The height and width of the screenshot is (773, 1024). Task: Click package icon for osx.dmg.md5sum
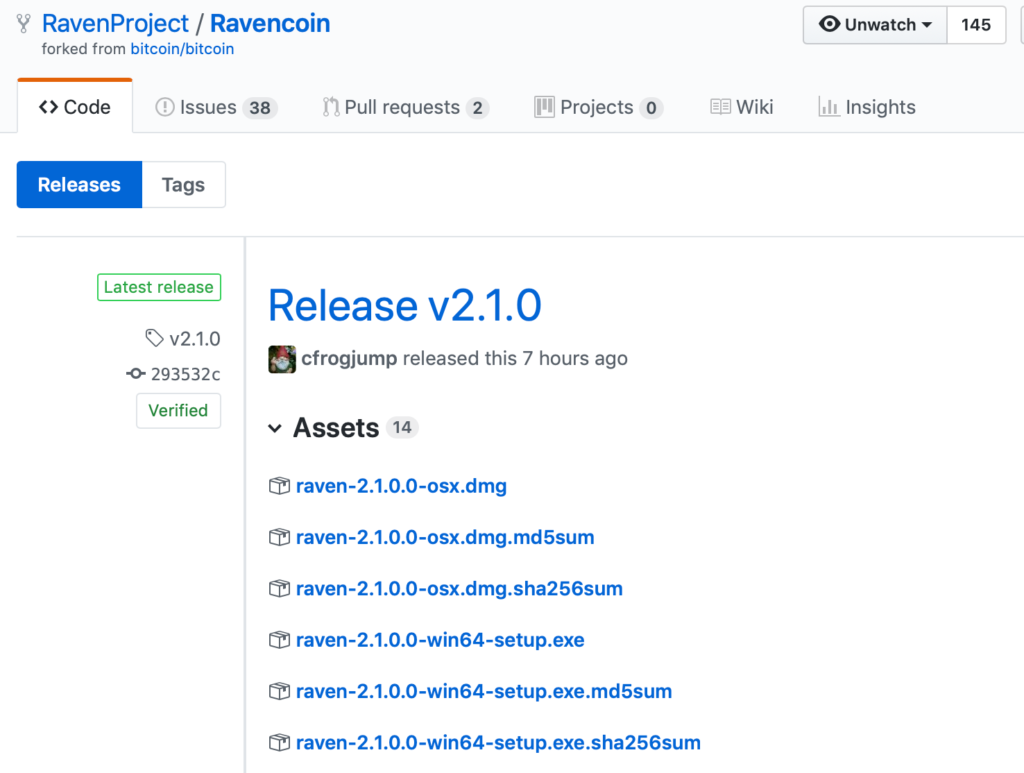point(279,537)
